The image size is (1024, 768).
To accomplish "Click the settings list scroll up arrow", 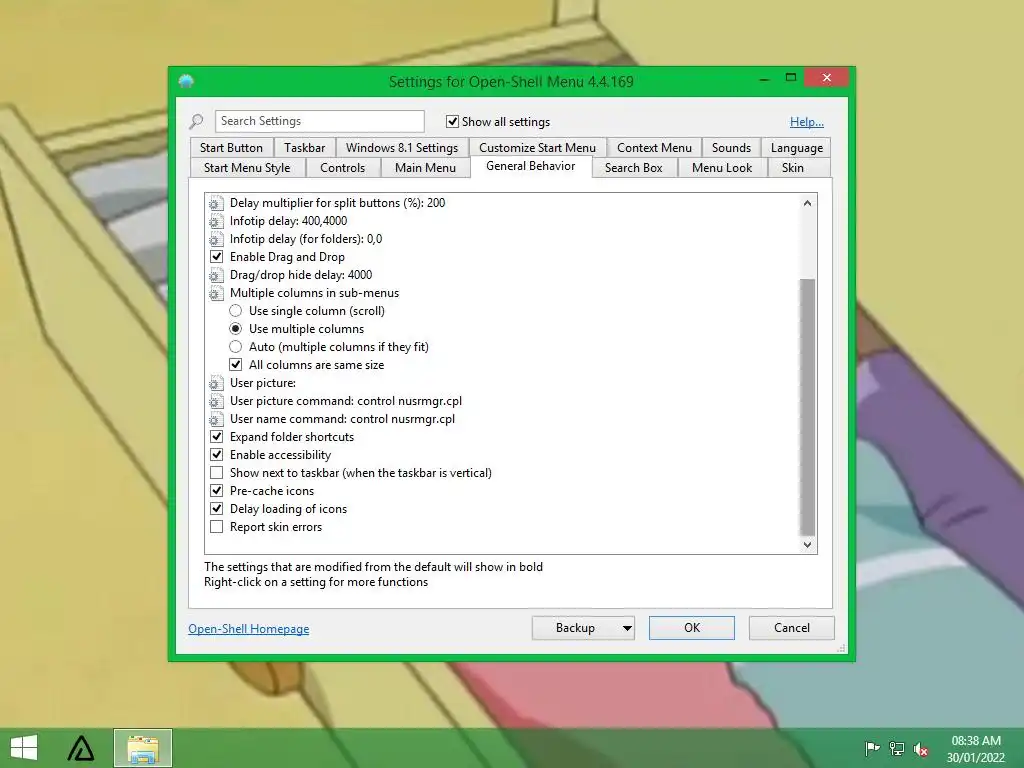I will pos(808,203).
